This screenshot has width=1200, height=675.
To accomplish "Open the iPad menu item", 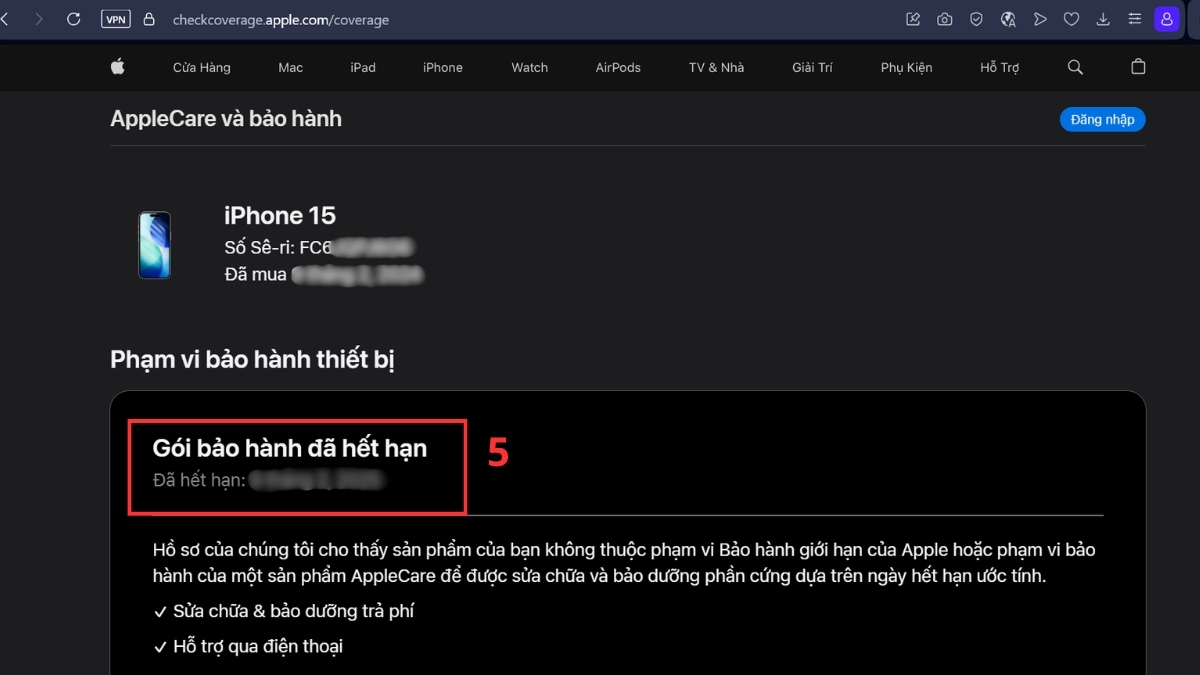I will (363, 68).
